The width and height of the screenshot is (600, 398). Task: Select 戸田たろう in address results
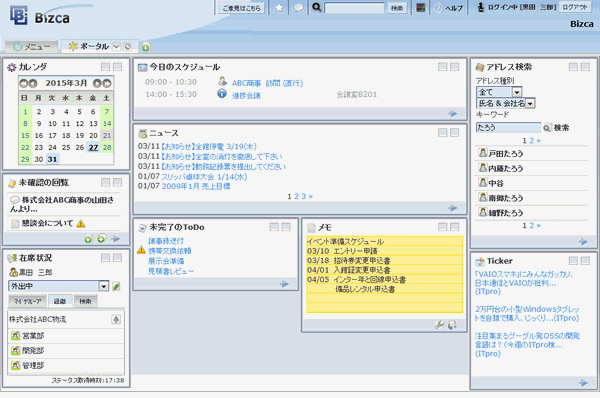click(505, 153)
